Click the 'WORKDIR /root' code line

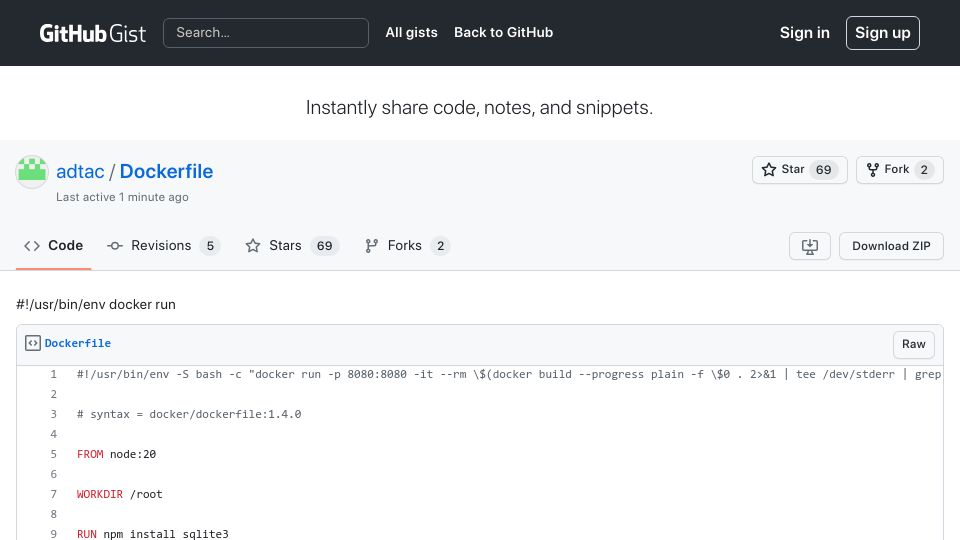pos(119,494)
